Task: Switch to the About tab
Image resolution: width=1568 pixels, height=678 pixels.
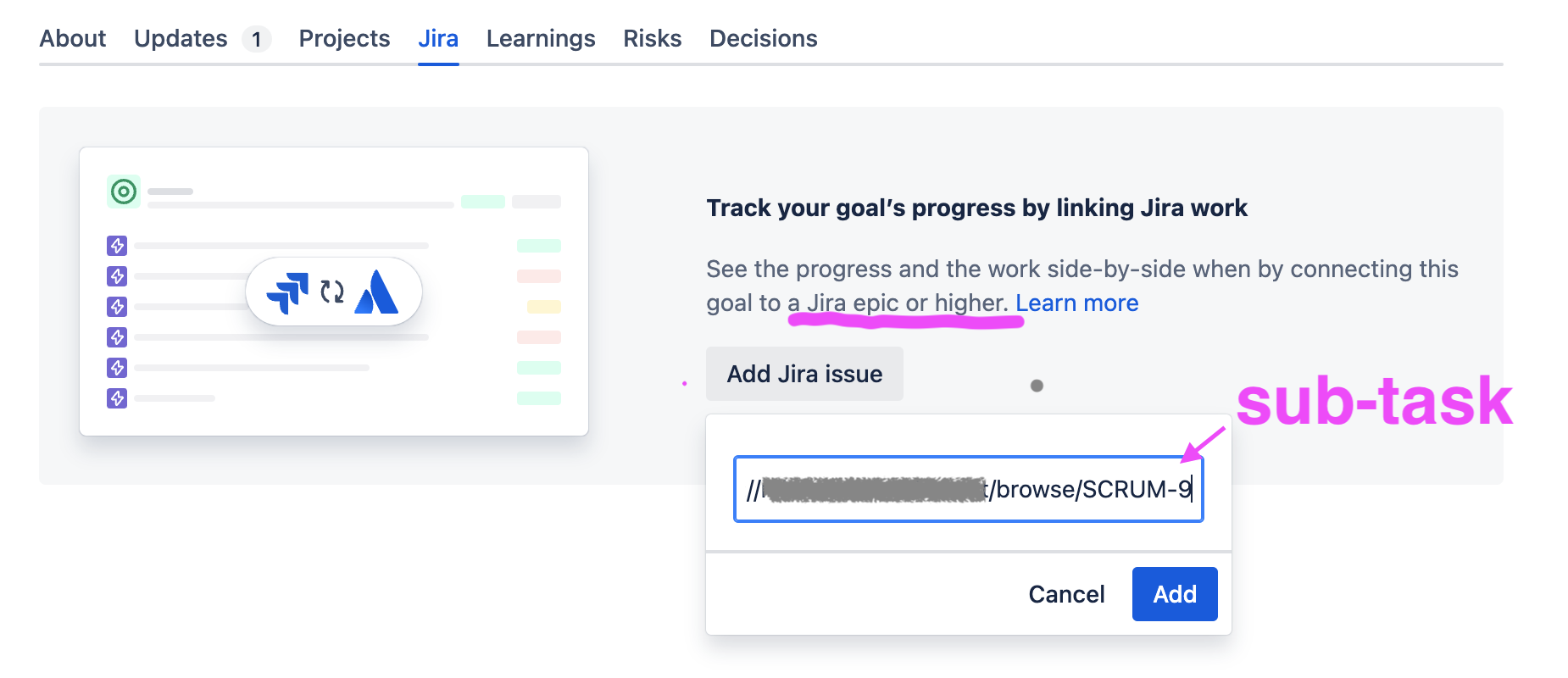Action: [72, 38]
